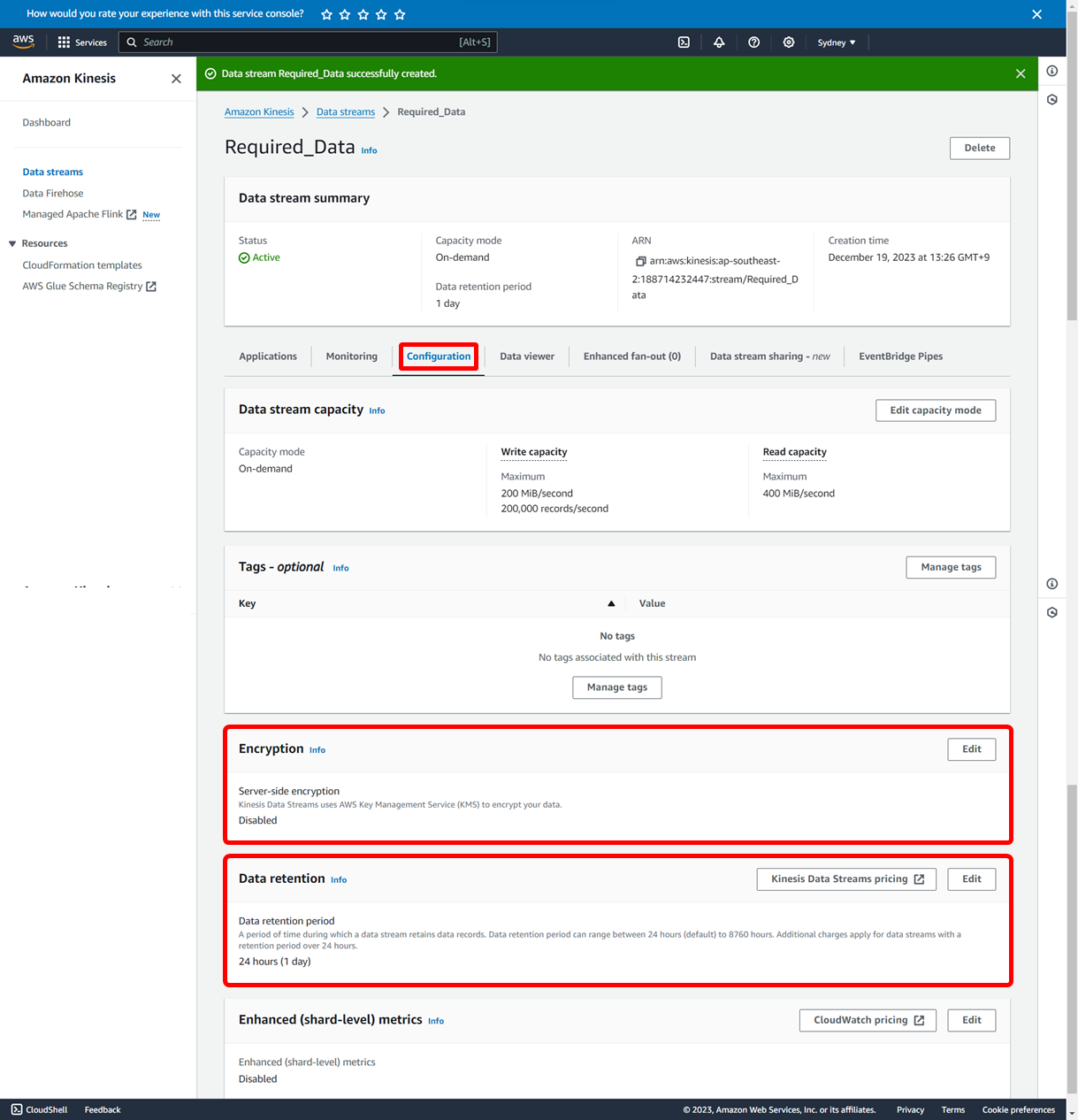Open the help question mark menu

pyautogui.click(x=753, y=42)
